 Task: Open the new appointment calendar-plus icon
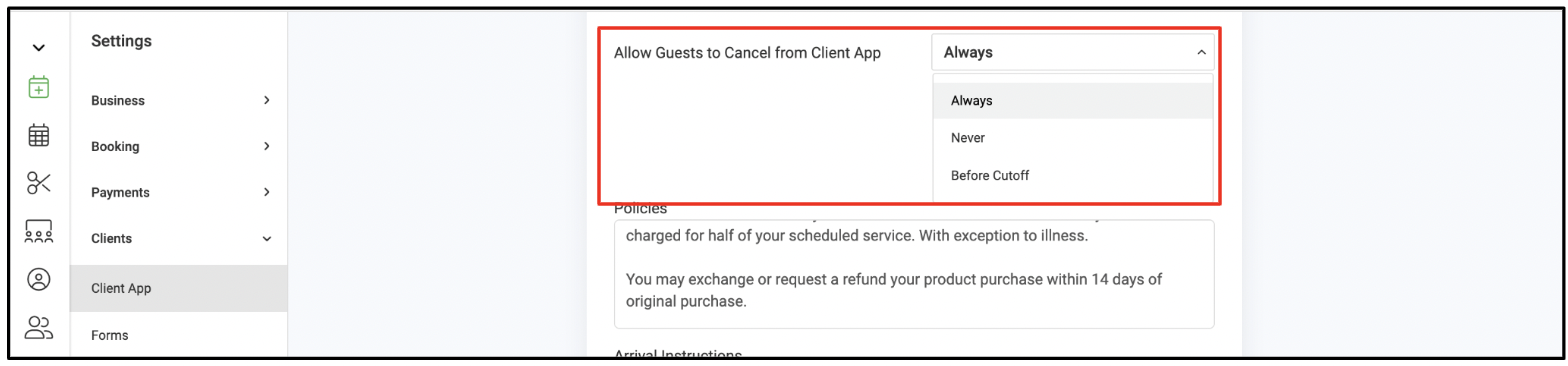pyautogui.click(x=38, y=88)
